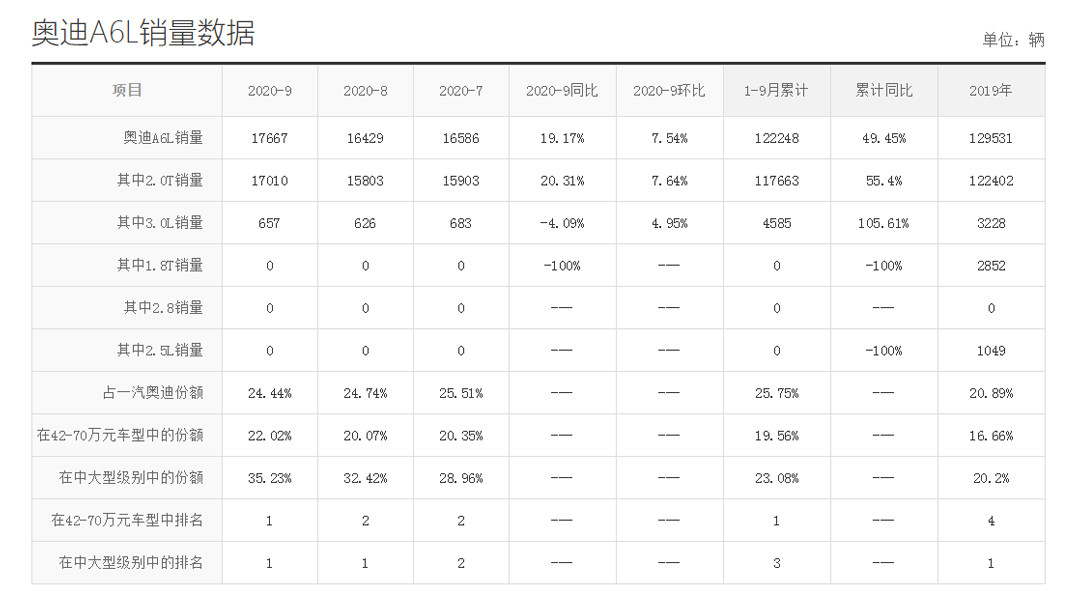This screenshot has width=1080, height=600.
Task: Click the 占一汽奥迪份额 row label
Action: coord(152,393)
